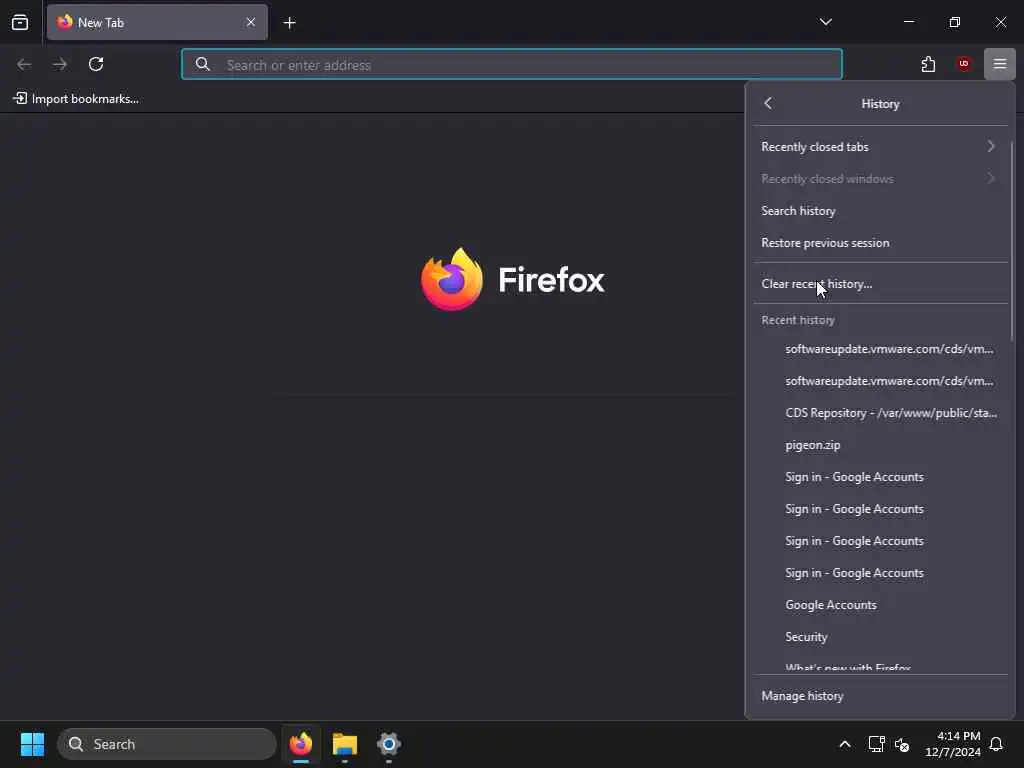1024x768 pixels.
Task: Open Clear recent history dialog
Action: [x=879, y=283]
